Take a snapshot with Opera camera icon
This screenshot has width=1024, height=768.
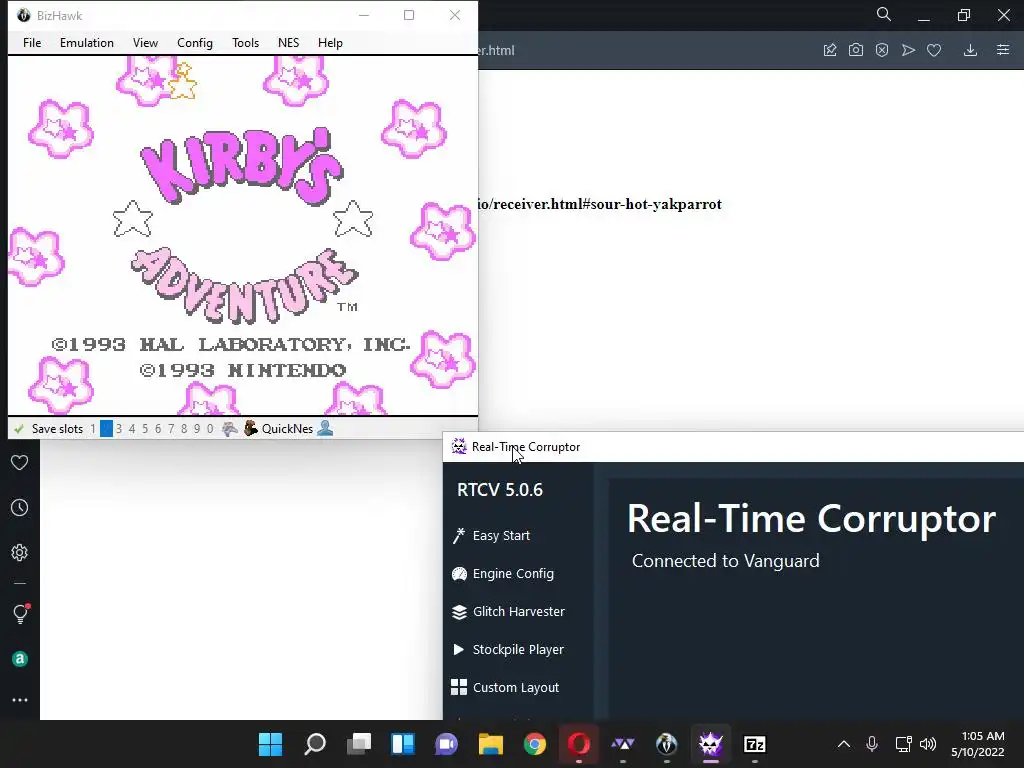tap(856, 50)
